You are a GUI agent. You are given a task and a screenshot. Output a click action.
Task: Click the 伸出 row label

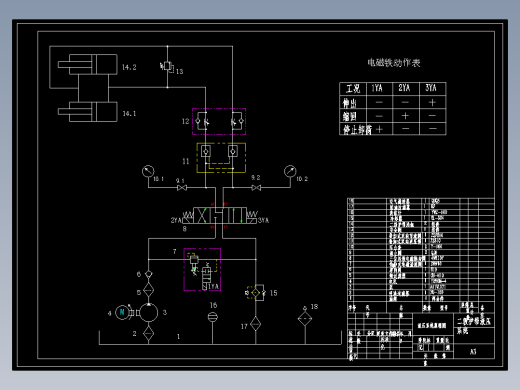click(350, 103)
